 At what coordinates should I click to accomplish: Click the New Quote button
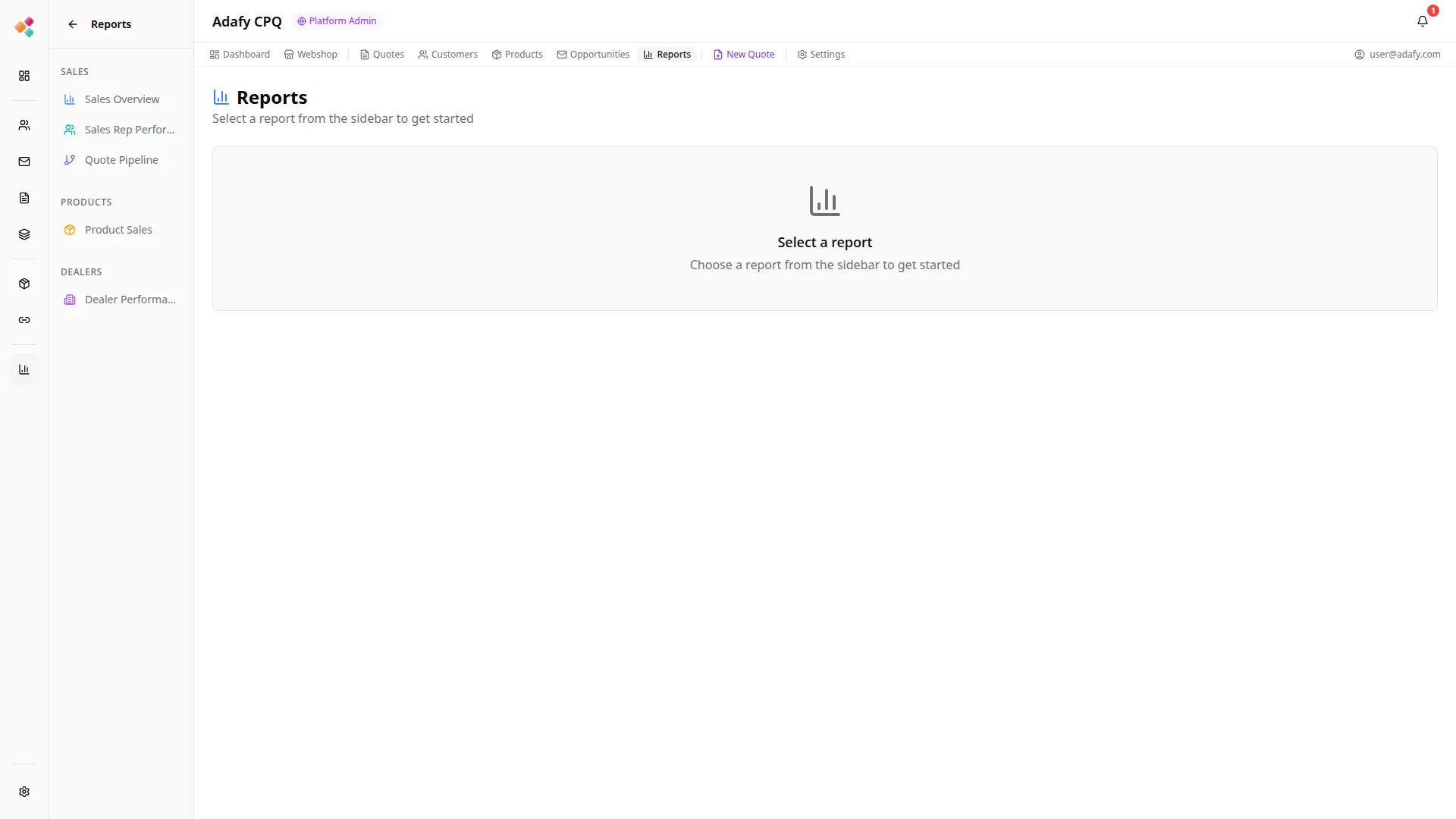point(744,55)
